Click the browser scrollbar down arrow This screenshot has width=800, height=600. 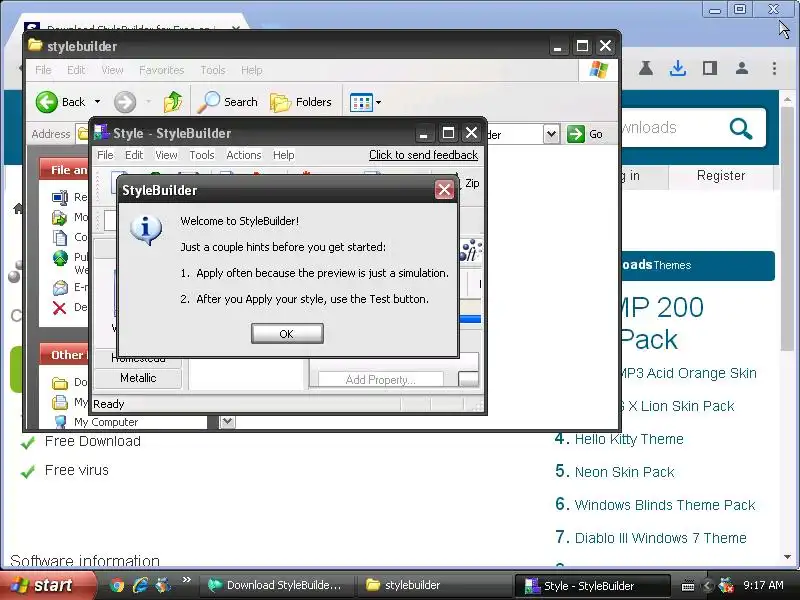click(x=787, y=557)
